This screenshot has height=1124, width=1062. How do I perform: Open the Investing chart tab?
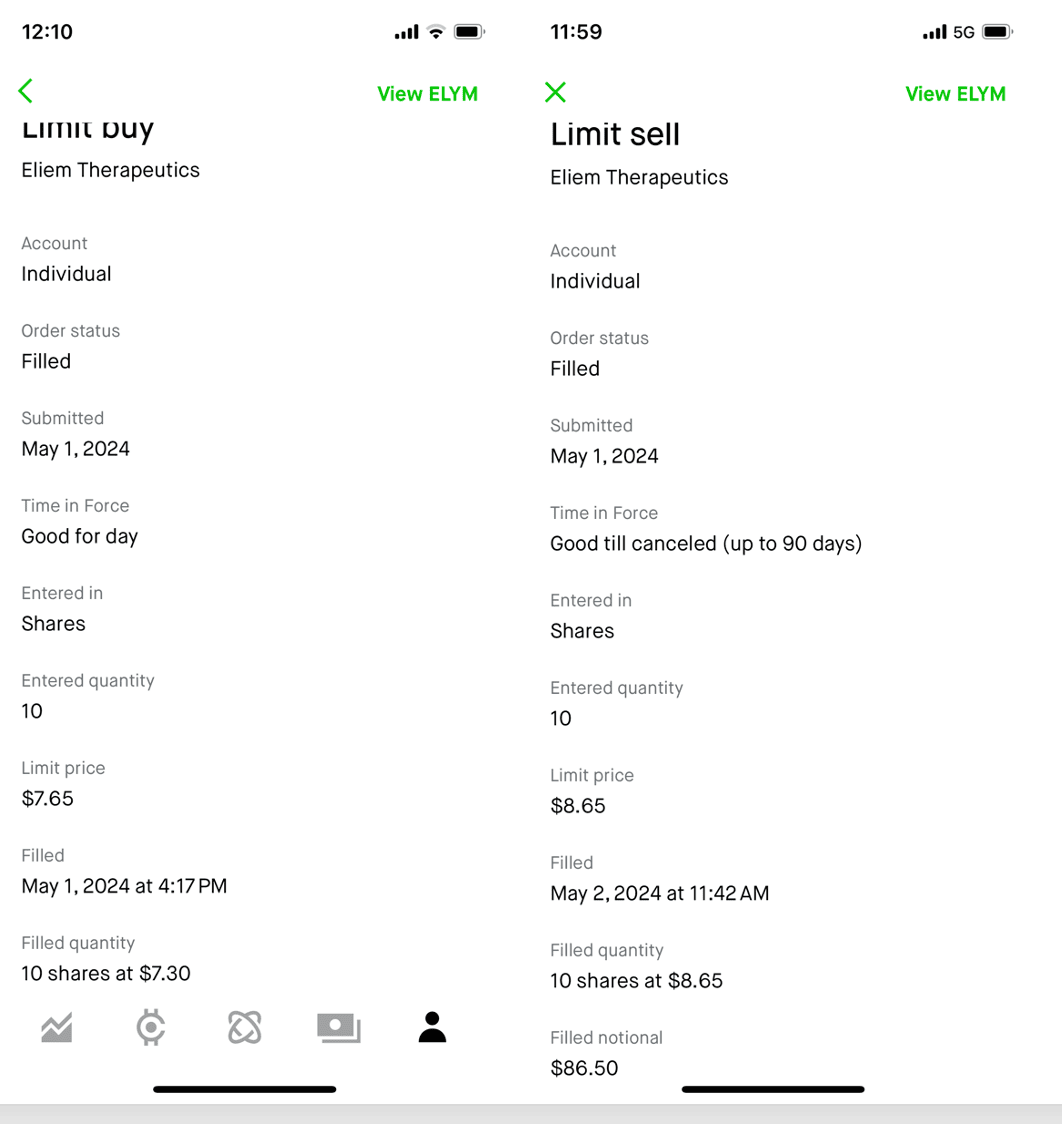click(57, 1027)
